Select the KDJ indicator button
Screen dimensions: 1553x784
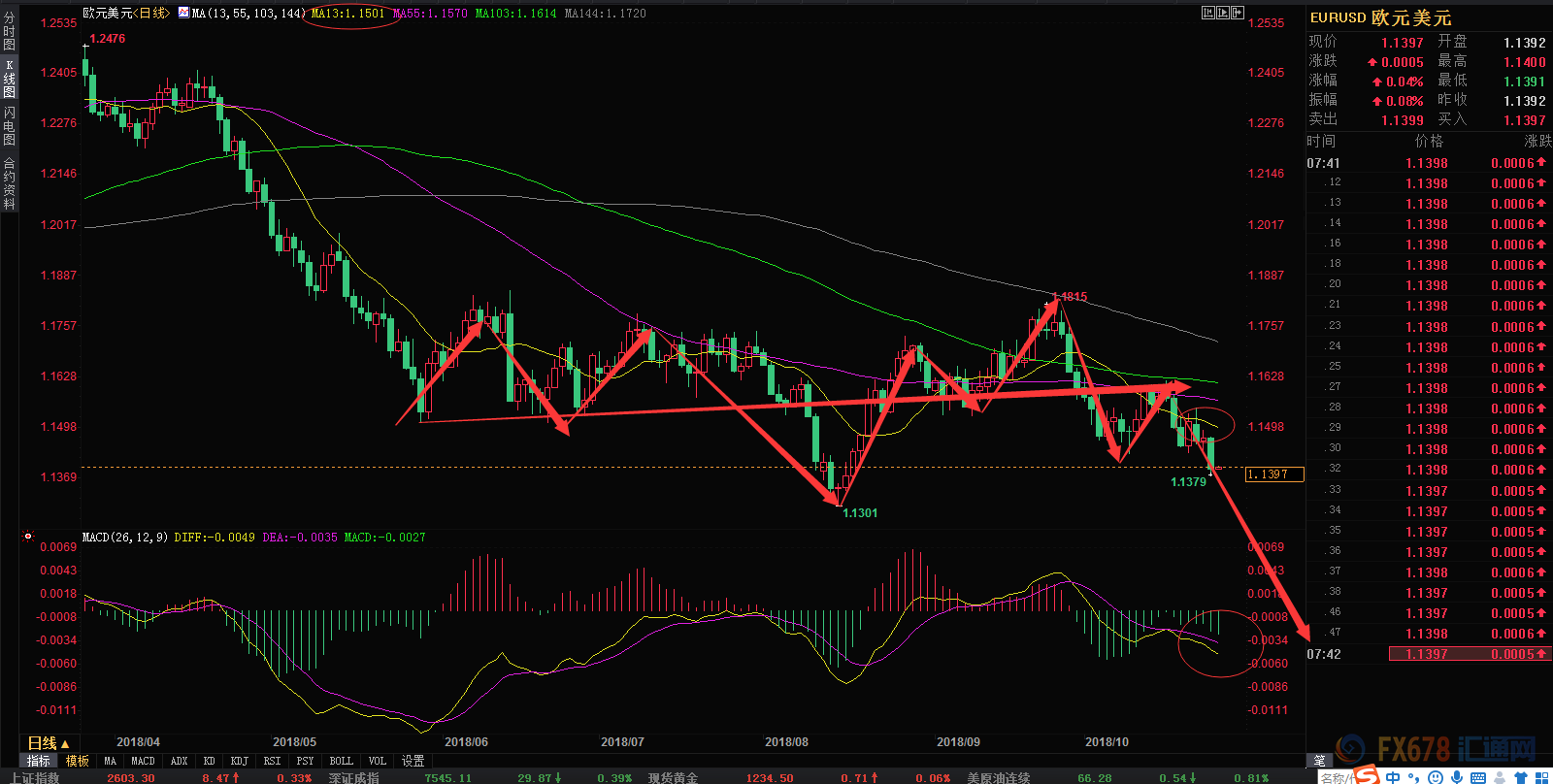pos(239,761)
